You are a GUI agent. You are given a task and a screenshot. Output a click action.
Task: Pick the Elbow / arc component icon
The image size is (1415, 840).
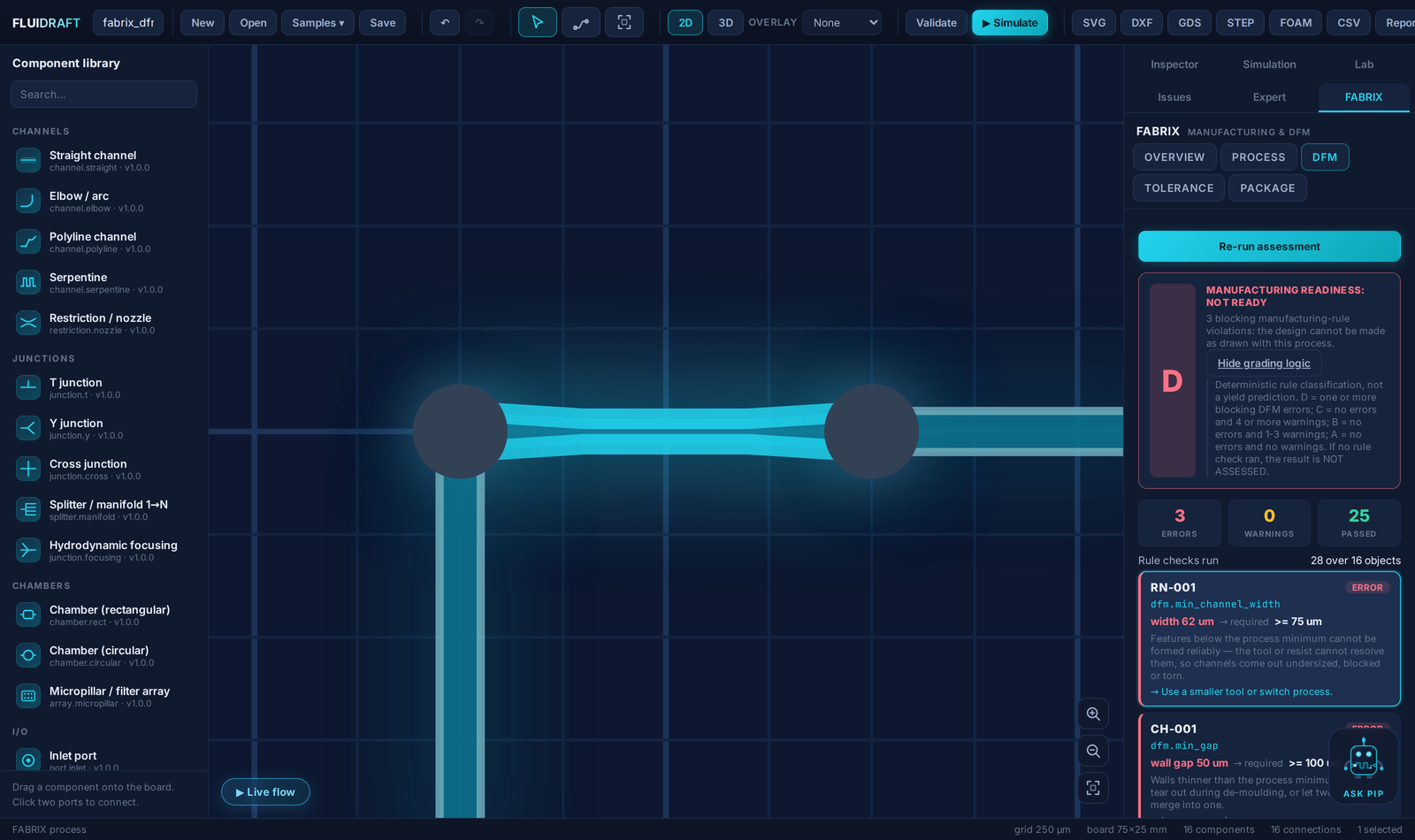[x=28, y=201]
